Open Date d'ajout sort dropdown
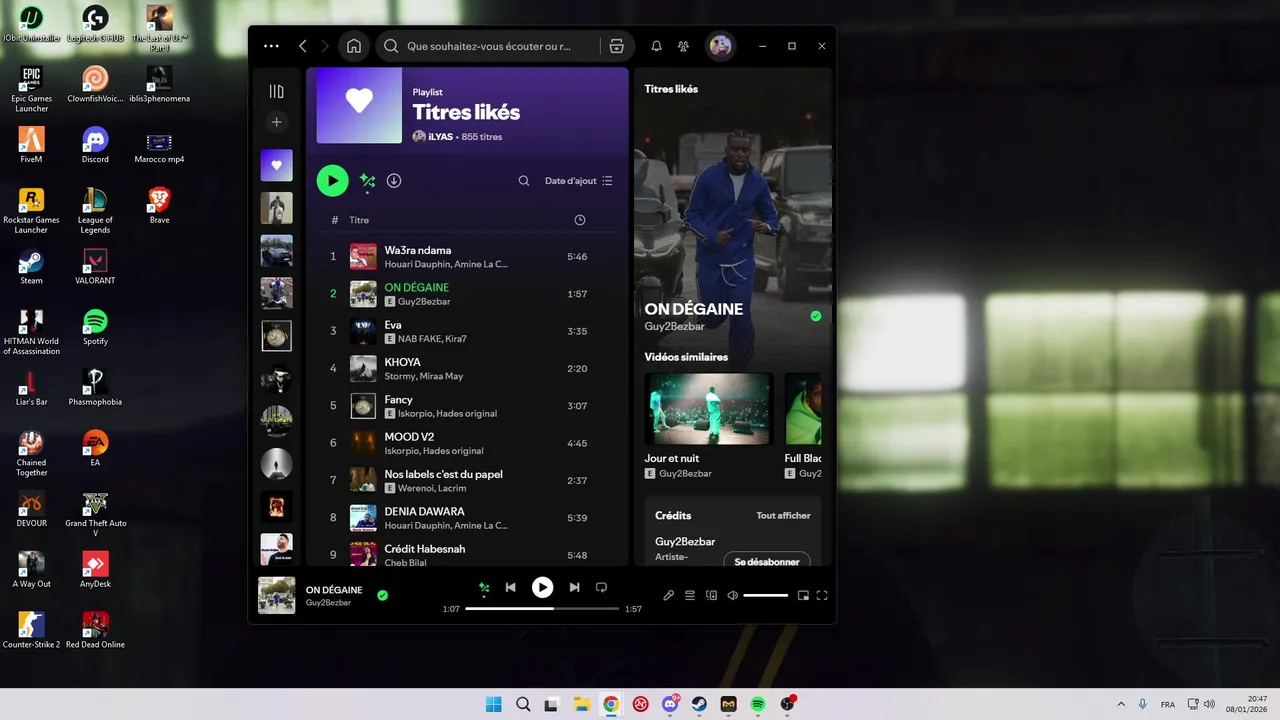This screenshot has width=1280, height=720. tap(579, 181)
